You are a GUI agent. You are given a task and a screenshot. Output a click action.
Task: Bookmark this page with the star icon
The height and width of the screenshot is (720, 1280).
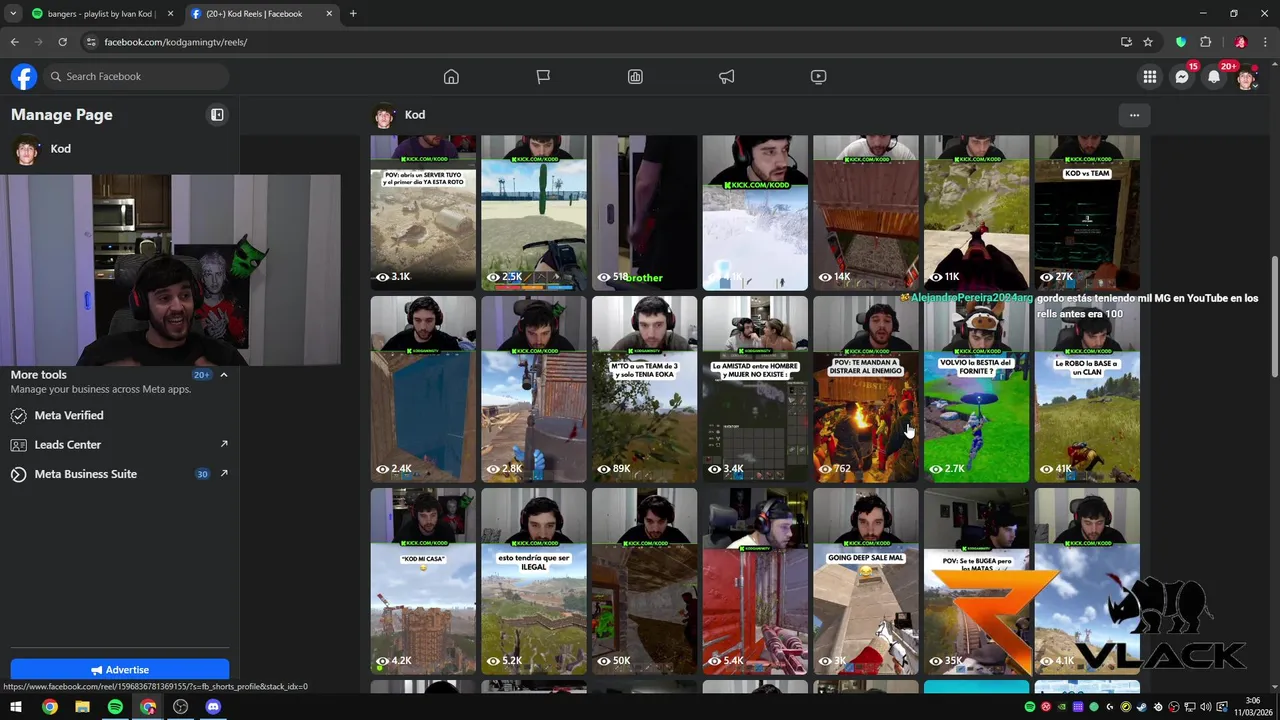(1148, 42)
